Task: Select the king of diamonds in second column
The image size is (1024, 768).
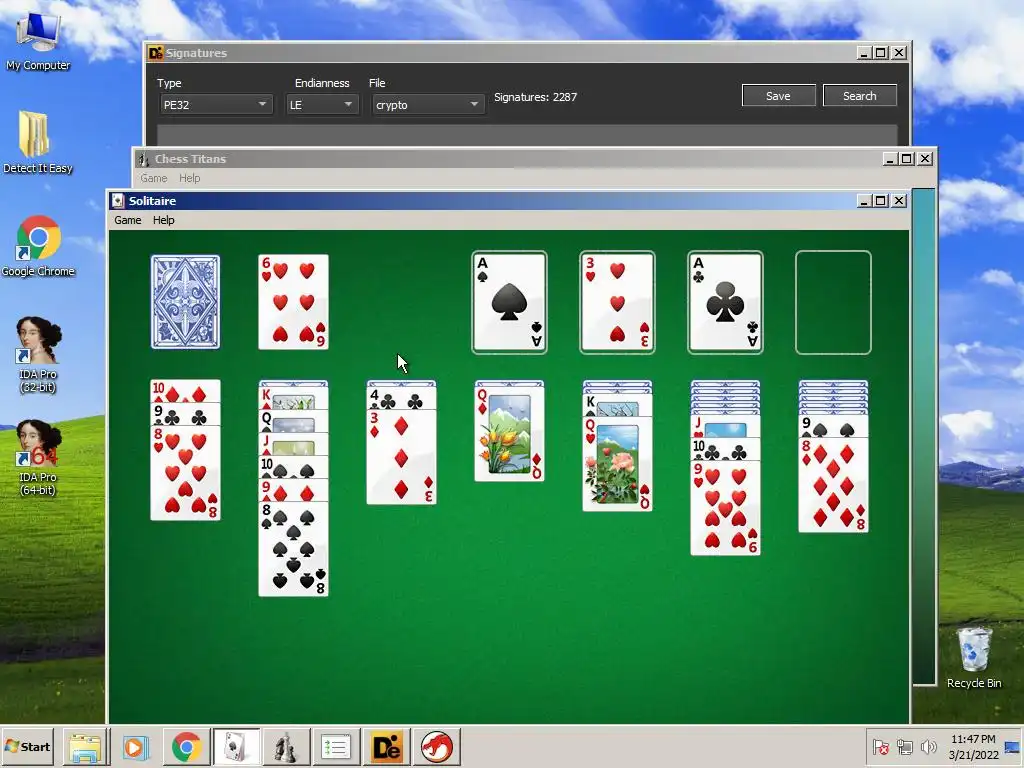Action: coord(293,399)
